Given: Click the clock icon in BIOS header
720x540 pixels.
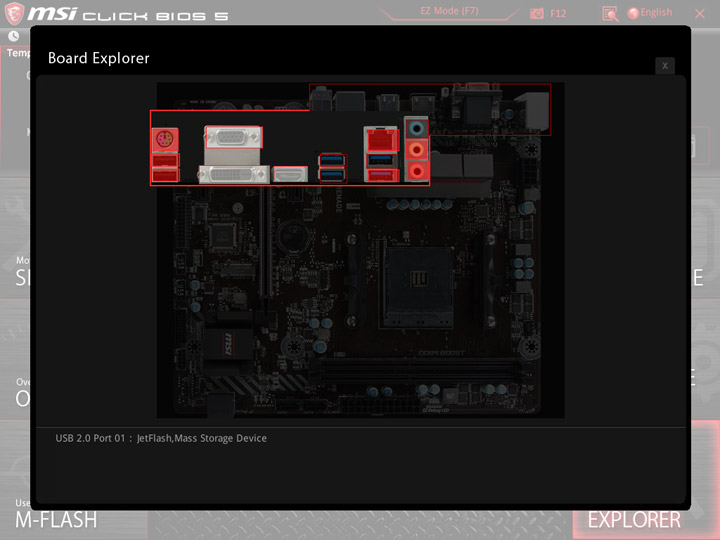Looking at the screenshot, I should [13, 36].
